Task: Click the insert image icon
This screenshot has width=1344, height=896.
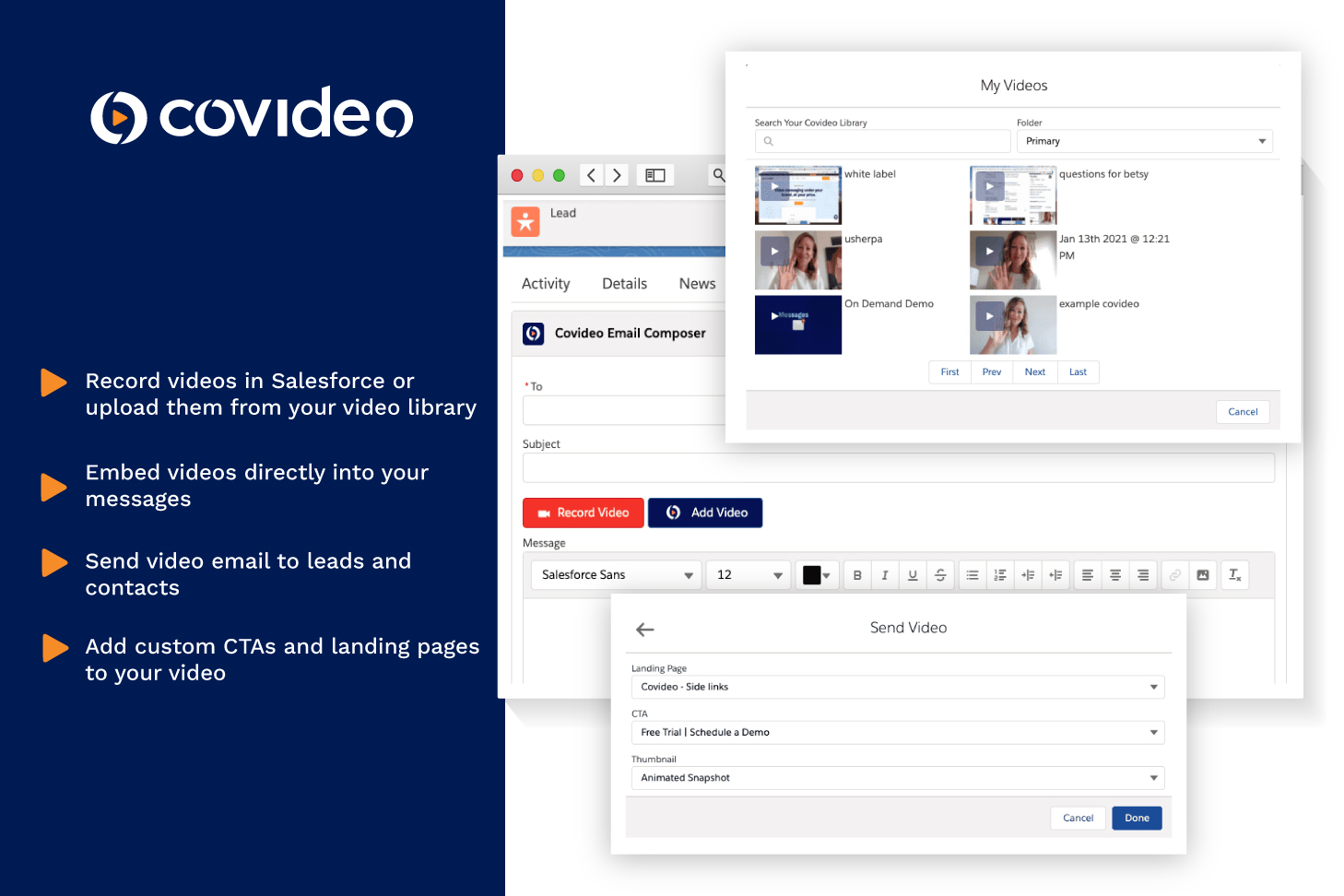Action: pyautogui.click(x=1203, y=575)
